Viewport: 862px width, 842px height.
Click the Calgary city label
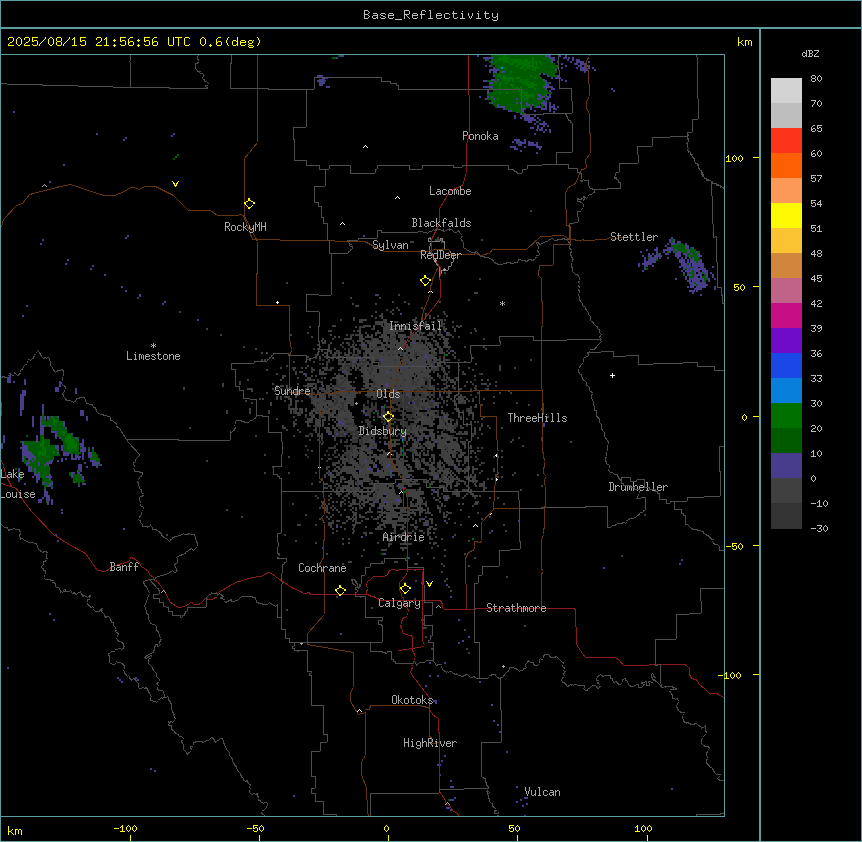pos(399,603)
